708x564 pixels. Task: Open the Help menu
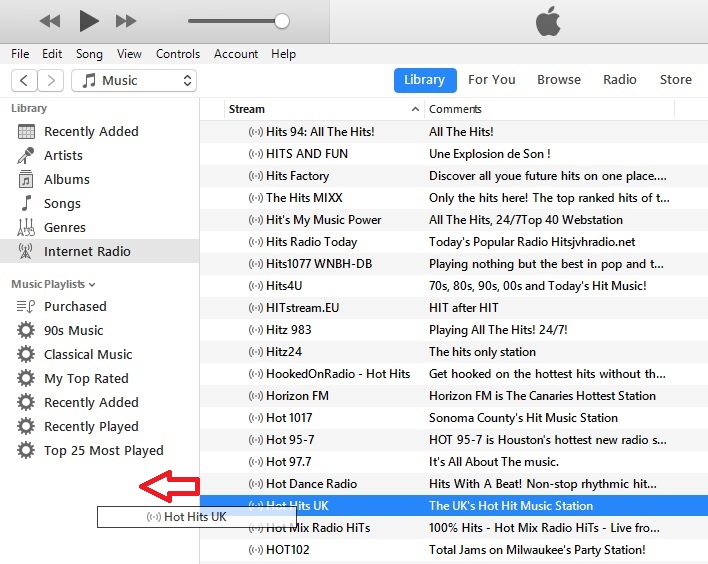[x=284, y=54]
